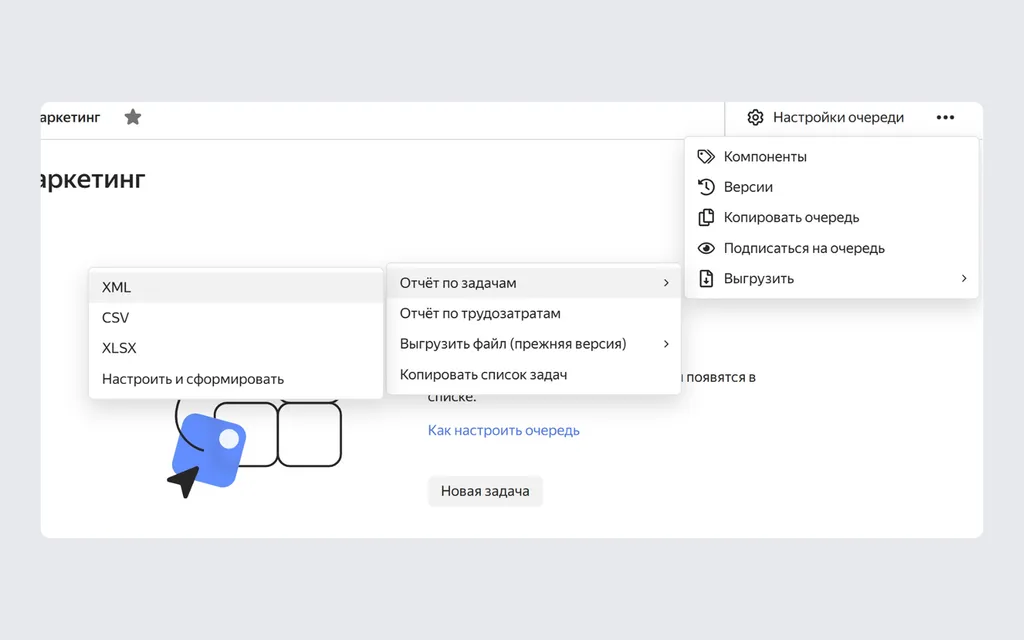The image size is (1024, 640).
Task: Click the Выгрузить file download icon
Action: (x=706, y=279)
